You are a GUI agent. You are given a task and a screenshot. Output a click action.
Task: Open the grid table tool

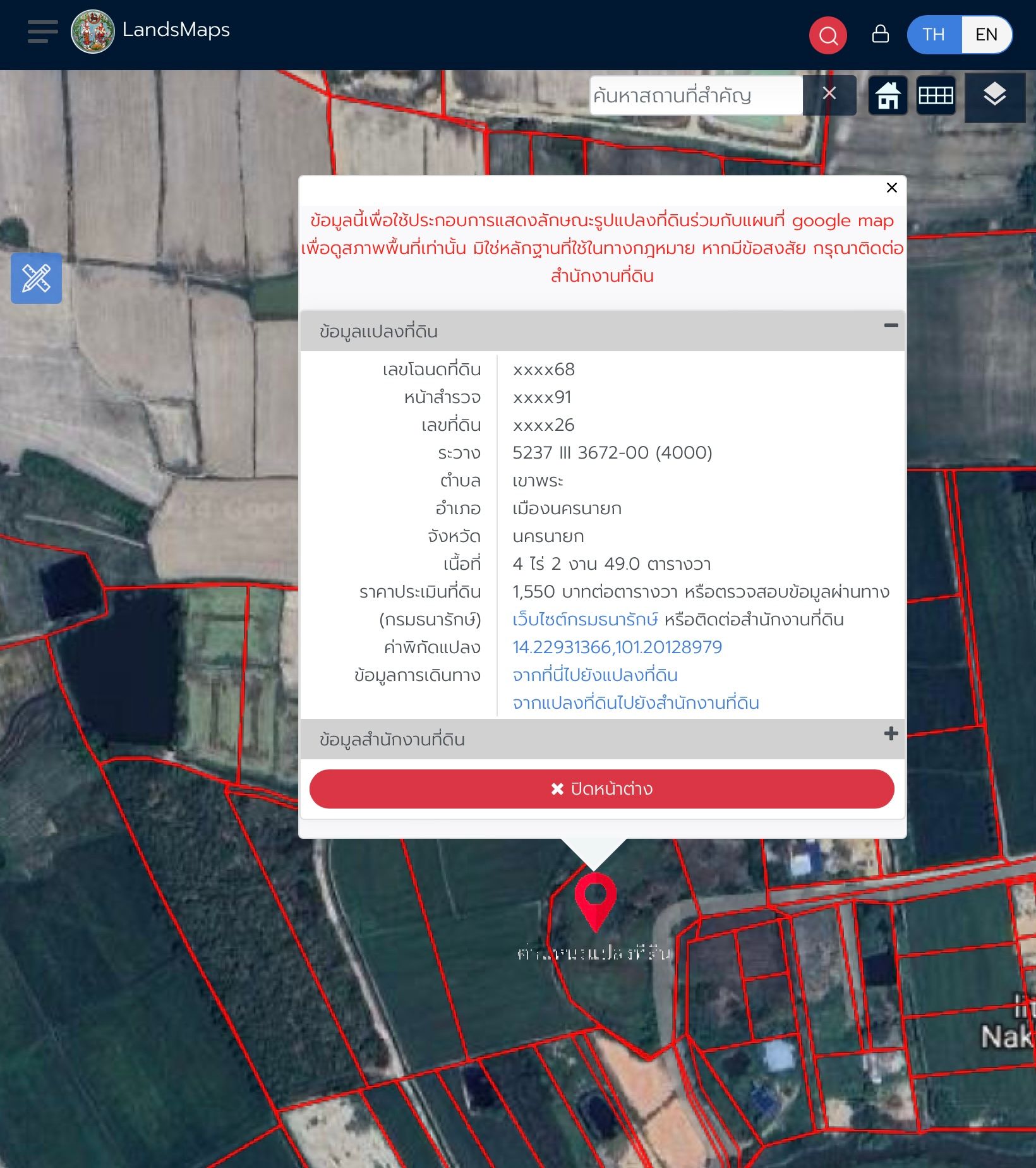(936, 96)
